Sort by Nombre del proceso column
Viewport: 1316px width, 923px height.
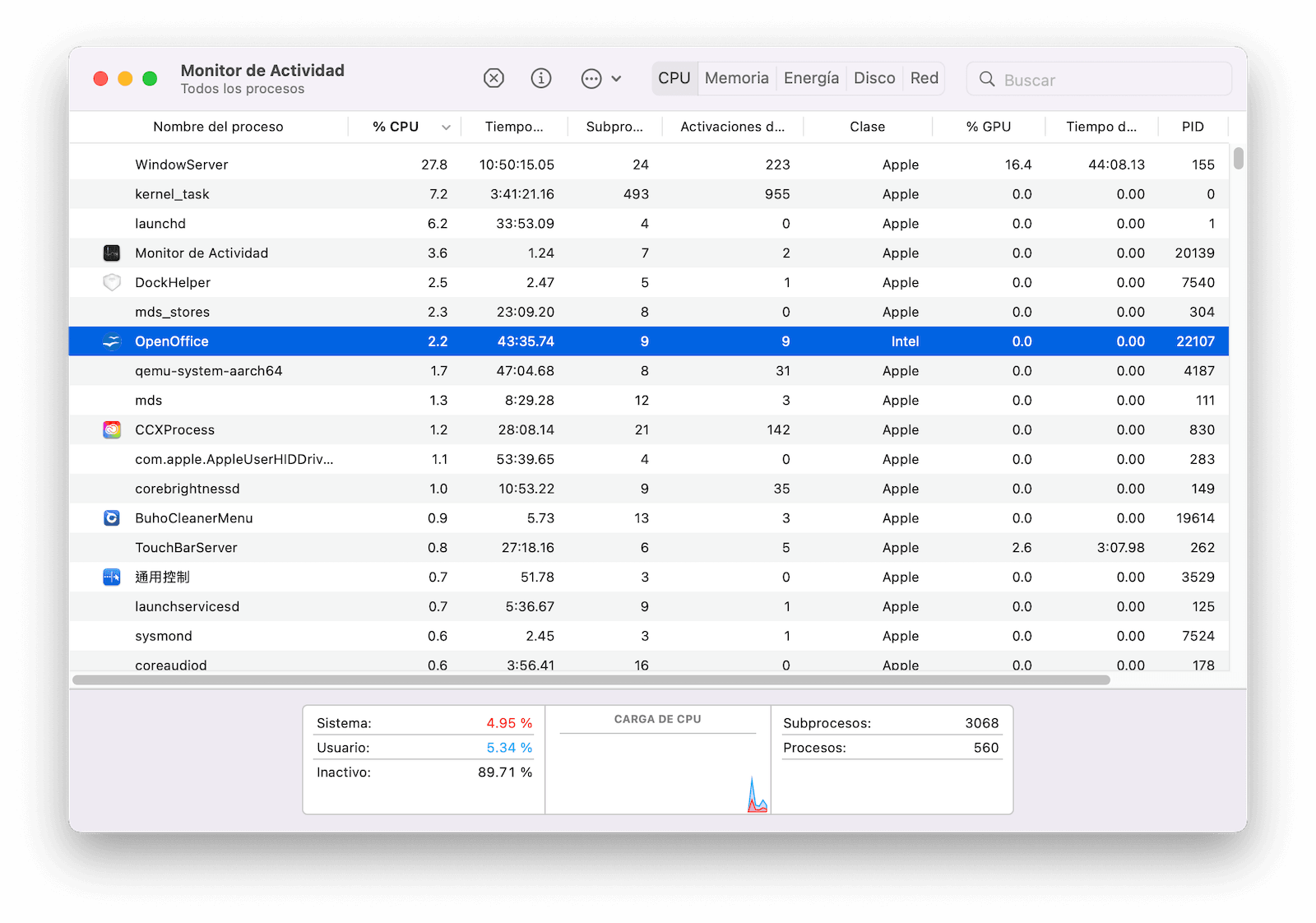[218, 127]
